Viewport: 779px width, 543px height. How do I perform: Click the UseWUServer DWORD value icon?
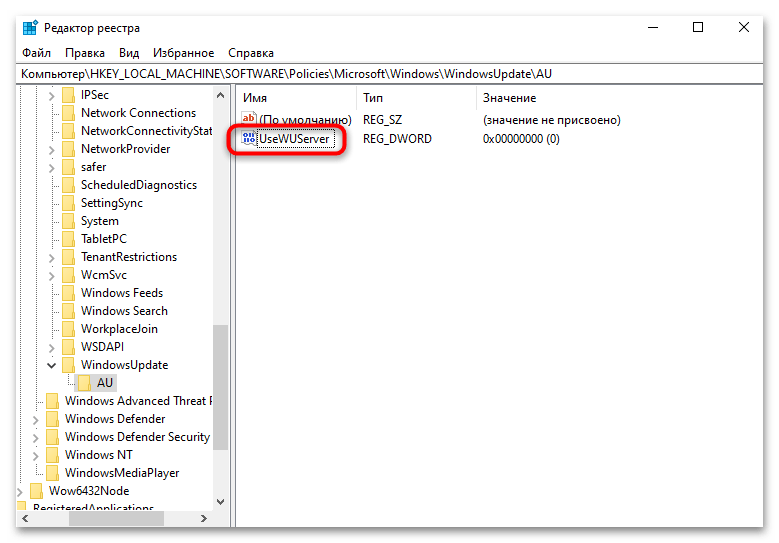tap(249, 138)
